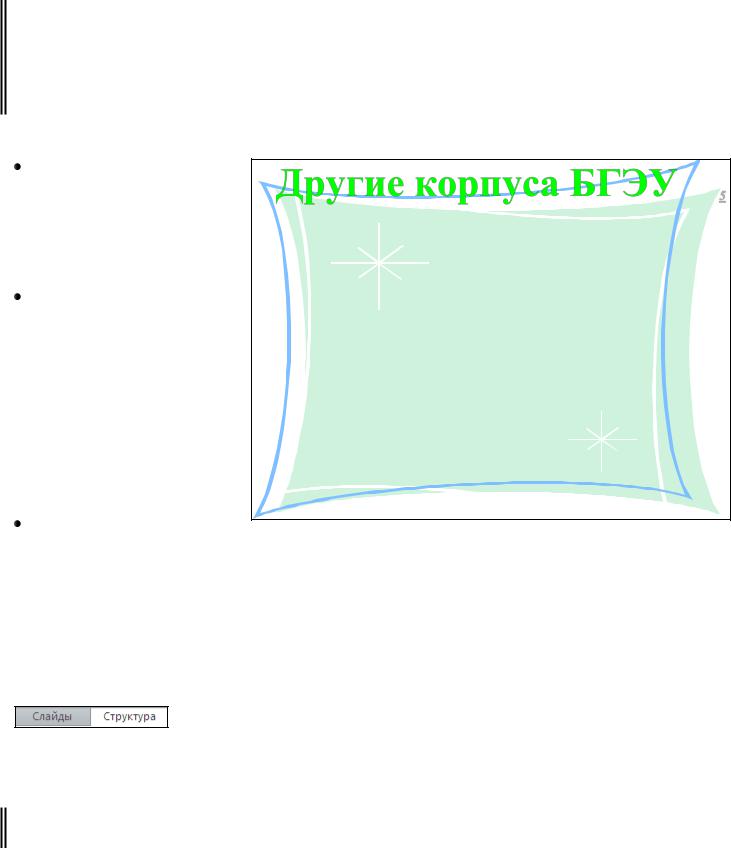Select the slide preview image
The height and width of the screenshot is (848, 731).
(x=491, y=339)
